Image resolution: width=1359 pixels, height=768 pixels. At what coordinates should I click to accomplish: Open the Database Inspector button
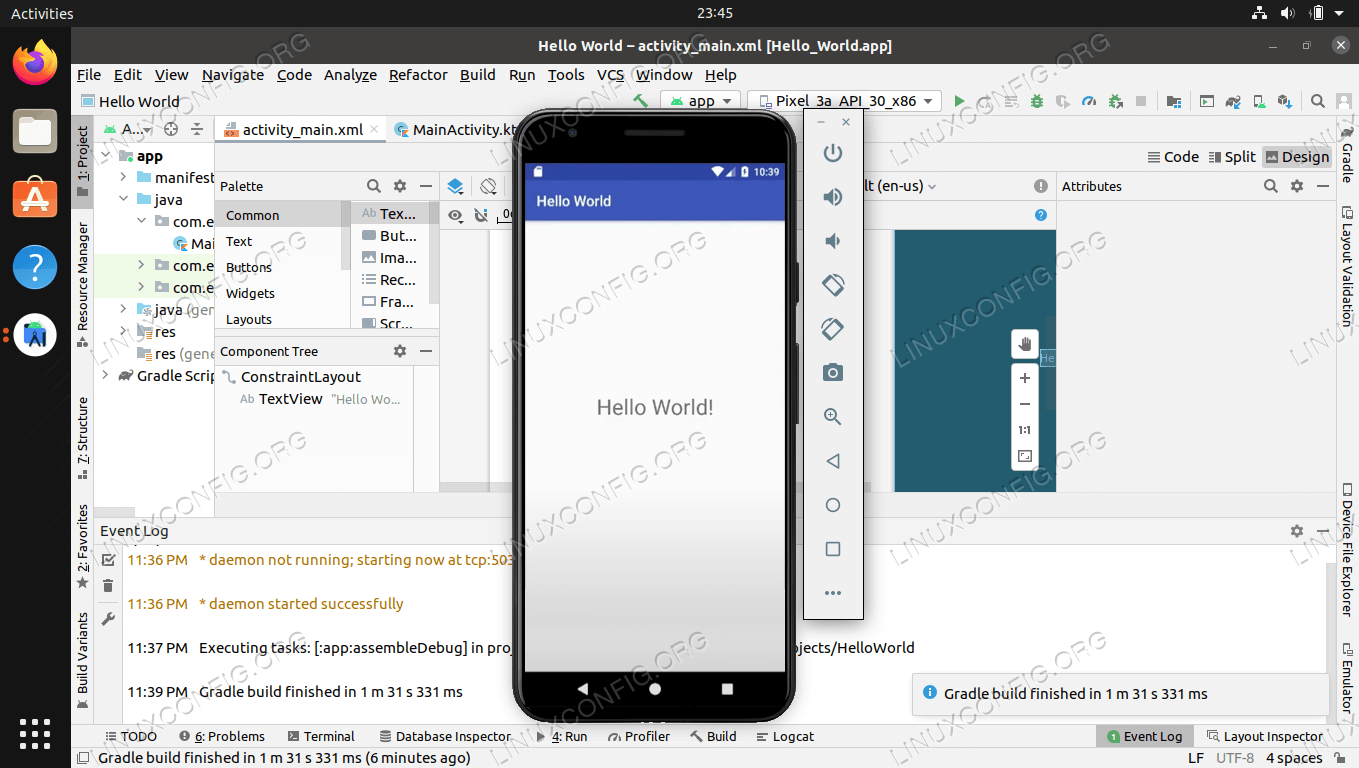(x=445, y=736)
